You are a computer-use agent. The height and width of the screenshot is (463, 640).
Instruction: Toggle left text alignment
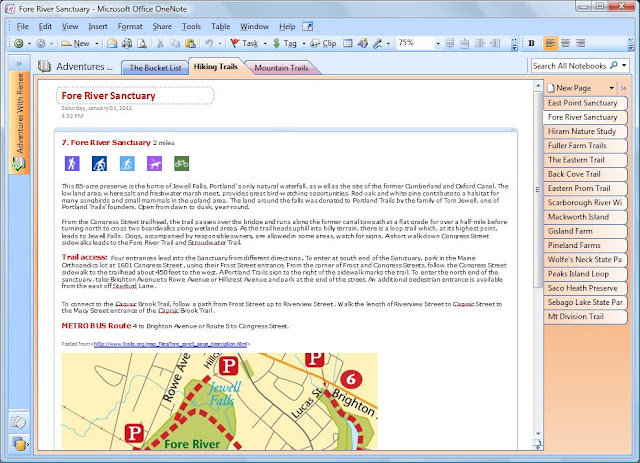pyautogui.click(x=550, y=43)
